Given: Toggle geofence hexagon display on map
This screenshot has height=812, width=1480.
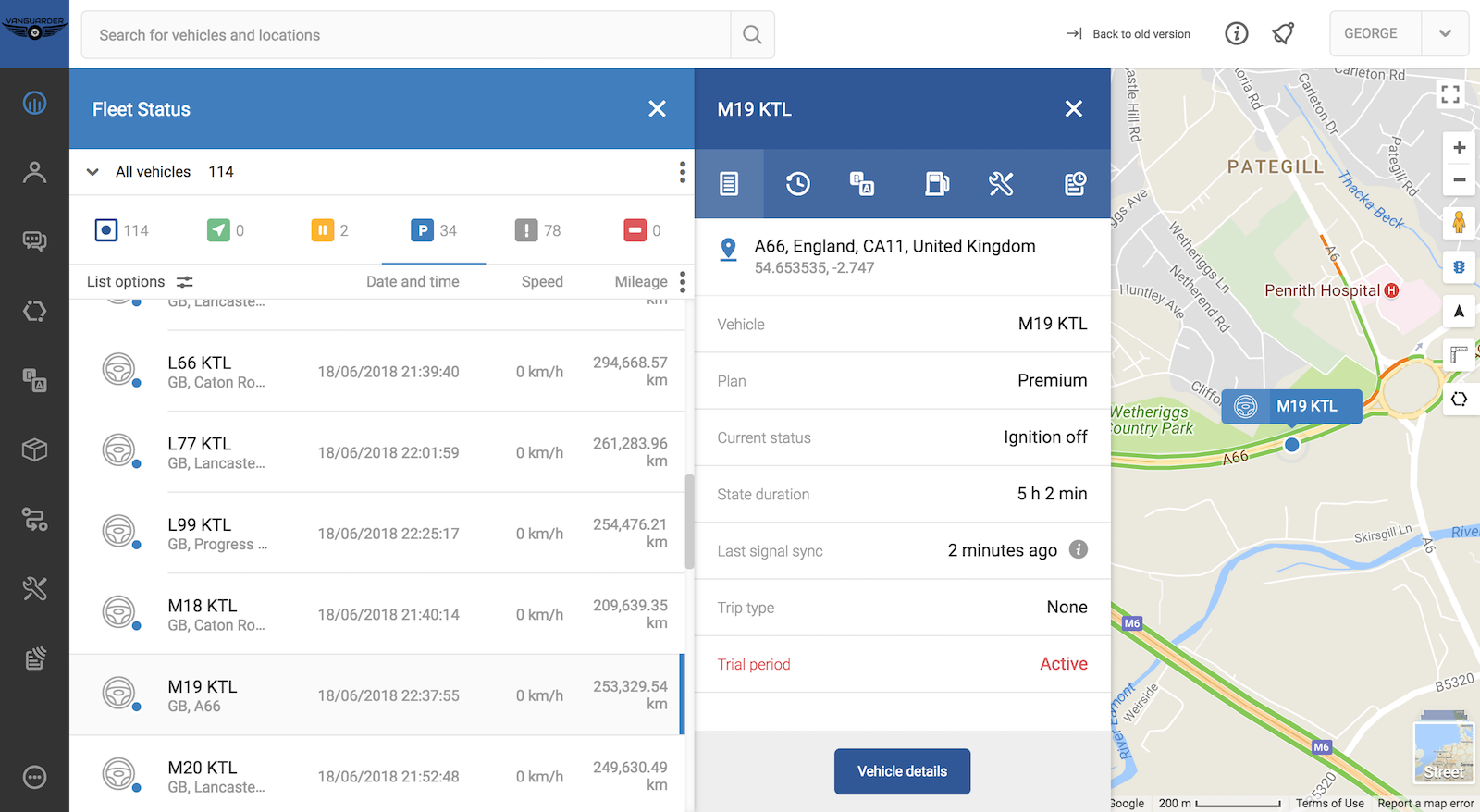Looking at the screenshot, I should click(1459, 399).
